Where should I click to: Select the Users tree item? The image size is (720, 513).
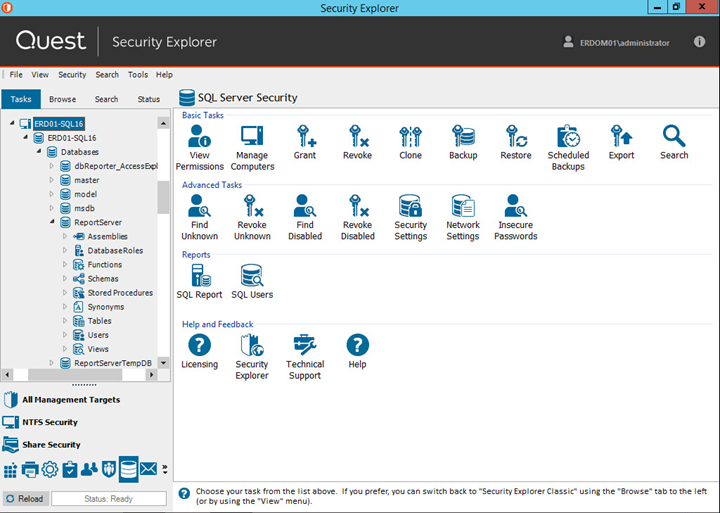[98, 335]
